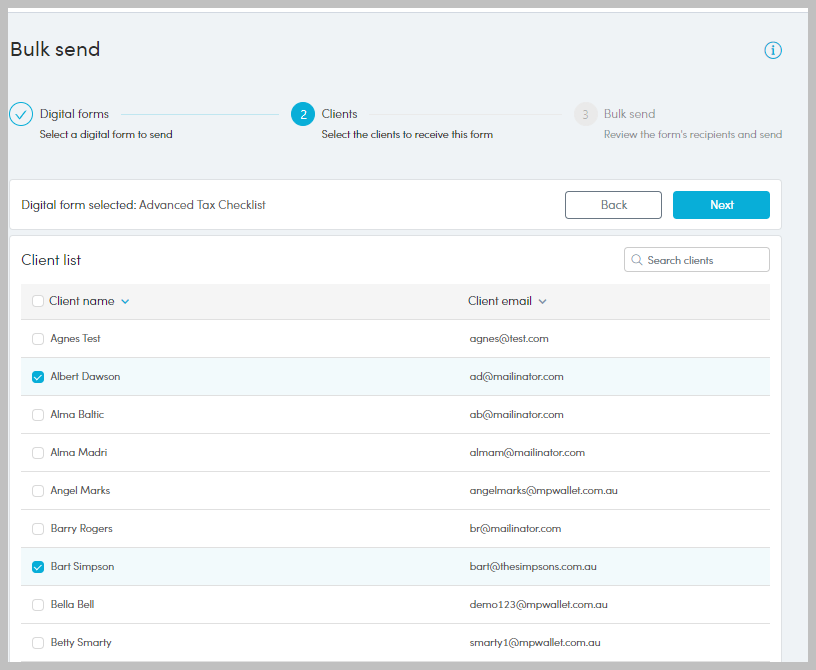Click the step 3 Bulk send circle

tap(585, 114)
